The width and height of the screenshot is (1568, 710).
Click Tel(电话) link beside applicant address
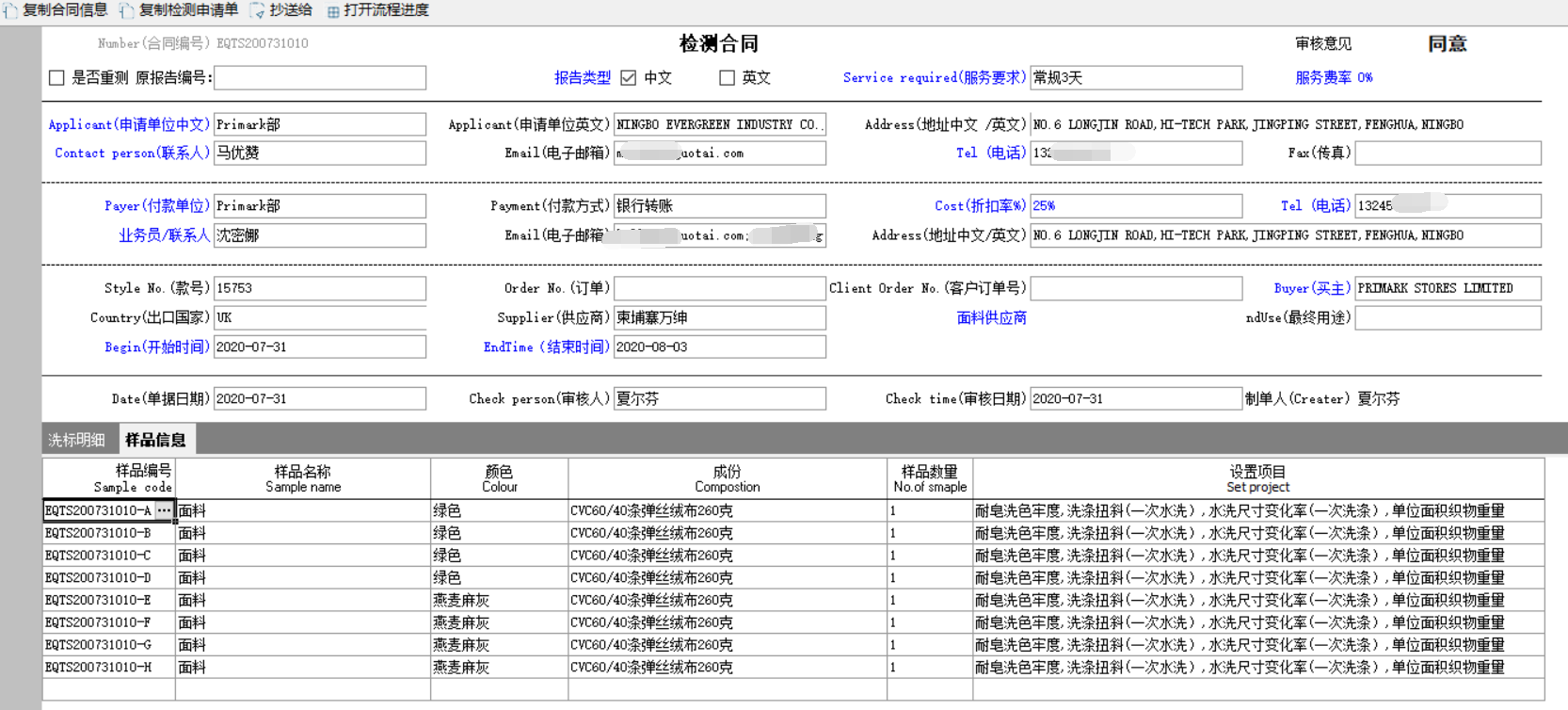pos(991,153)
